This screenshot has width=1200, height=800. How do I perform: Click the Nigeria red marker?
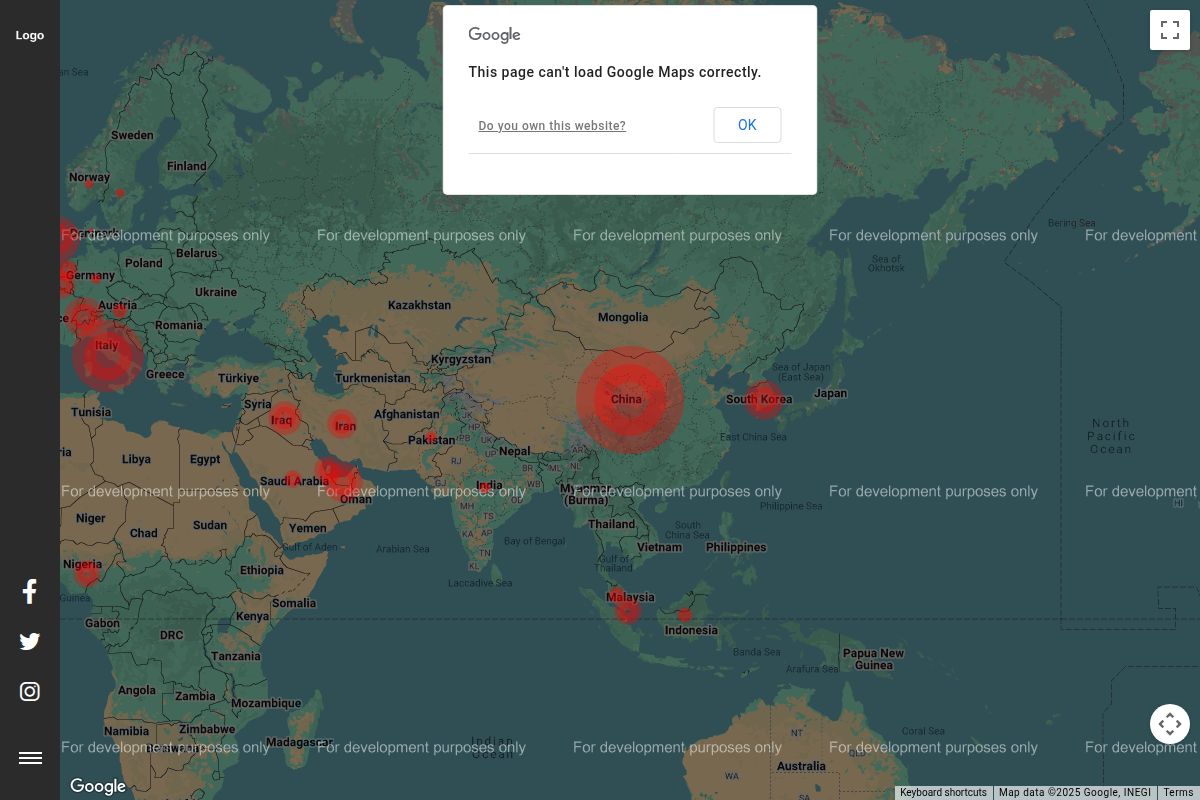pyautogui.click(x=87, y=573)
